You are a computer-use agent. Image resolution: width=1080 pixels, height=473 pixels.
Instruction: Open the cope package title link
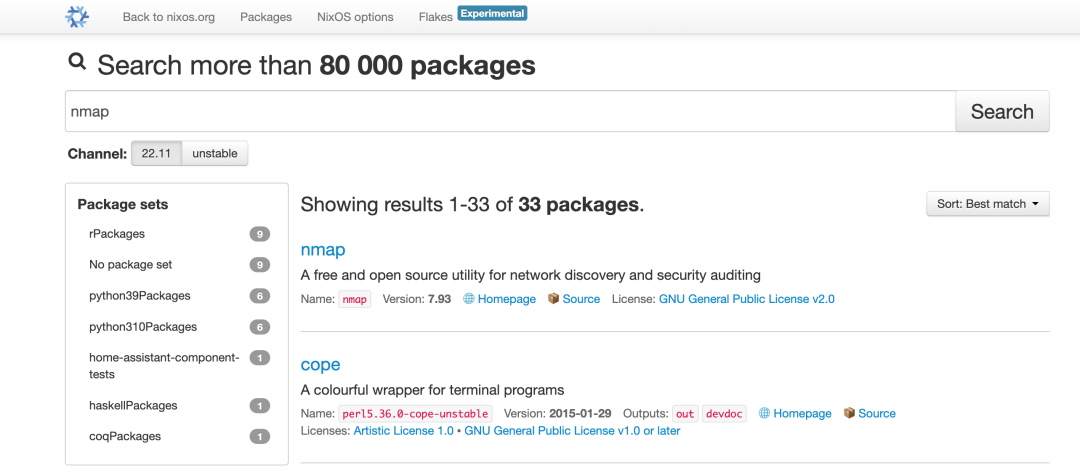pos(321,364)
